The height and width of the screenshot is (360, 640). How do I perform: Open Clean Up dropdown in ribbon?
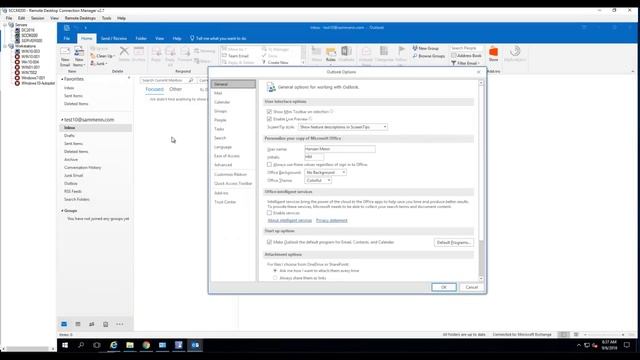tap(102, 56)
